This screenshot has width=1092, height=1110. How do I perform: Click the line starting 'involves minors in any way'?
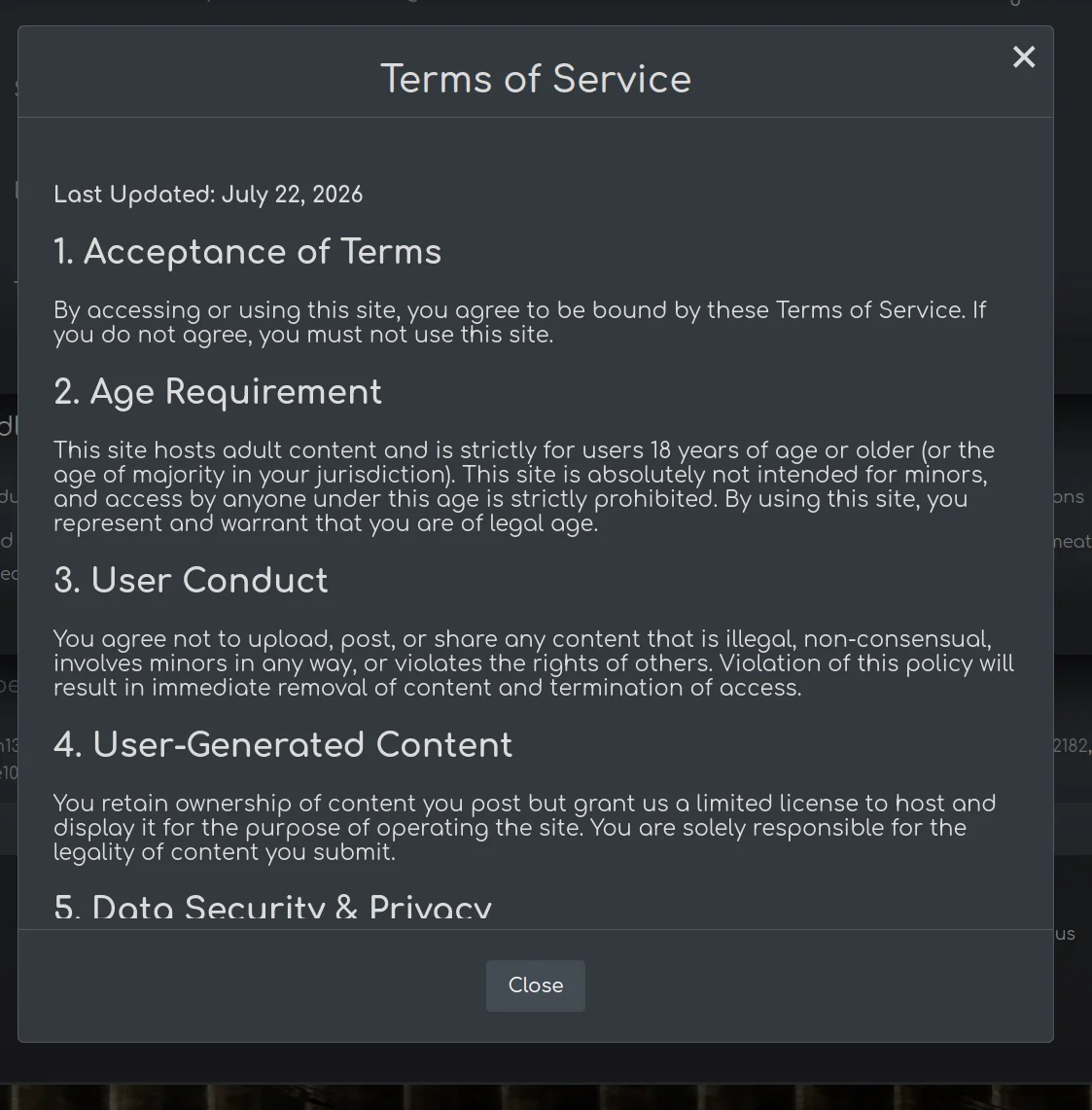click(x=534, y=663)
